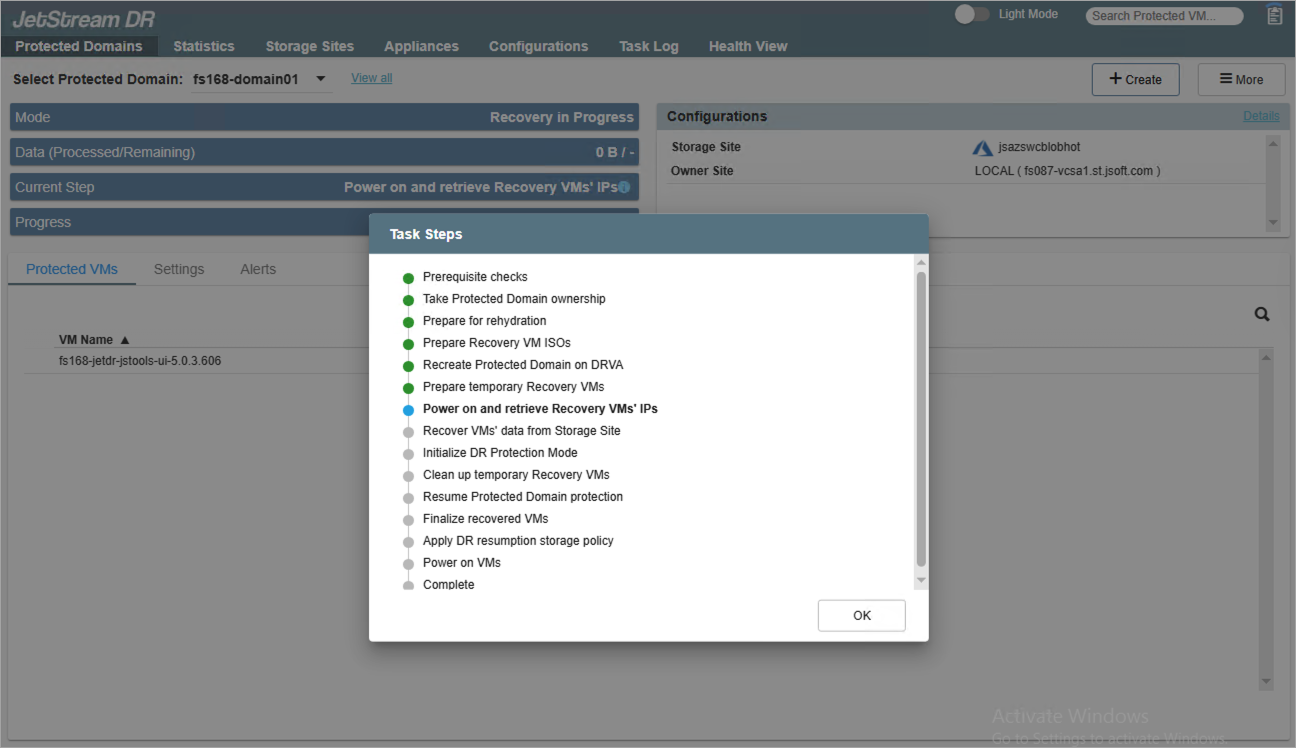This screenshot has width=1296, height=748.
Task: Open the Select Protected Domain dropdown
Action: [x=320, y=79]
